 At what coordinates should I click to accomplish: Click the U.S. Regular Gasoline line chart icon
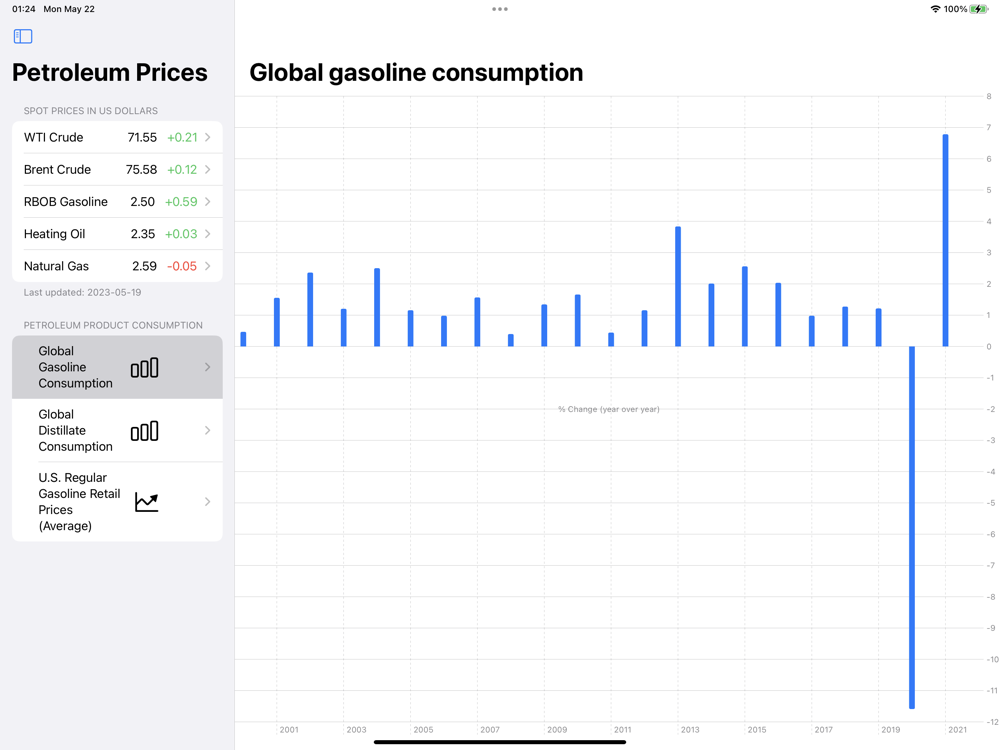pyautogui.click(x=146, y=503)
